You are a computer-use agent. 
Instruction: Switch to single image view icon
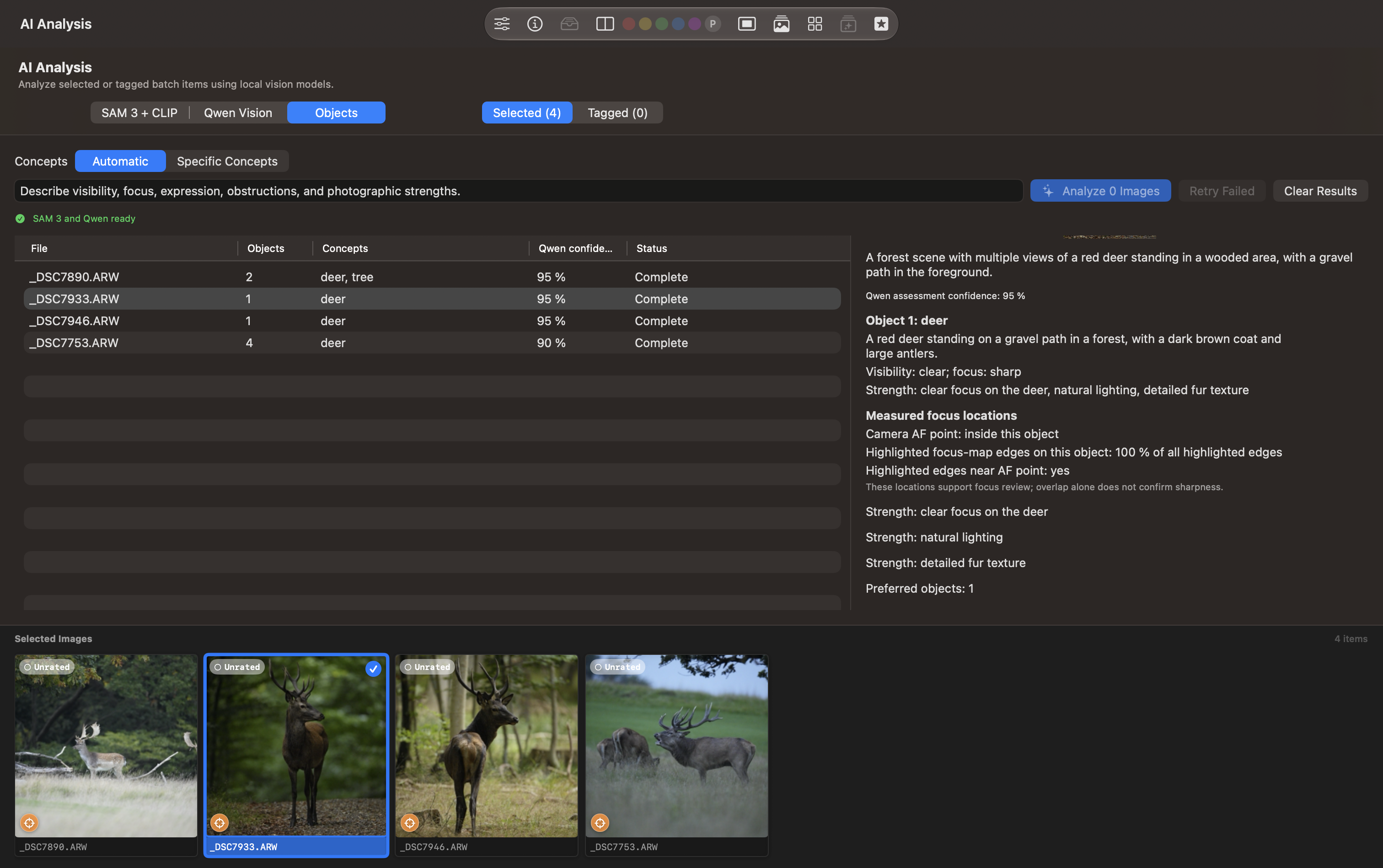[x=747, y=23]
